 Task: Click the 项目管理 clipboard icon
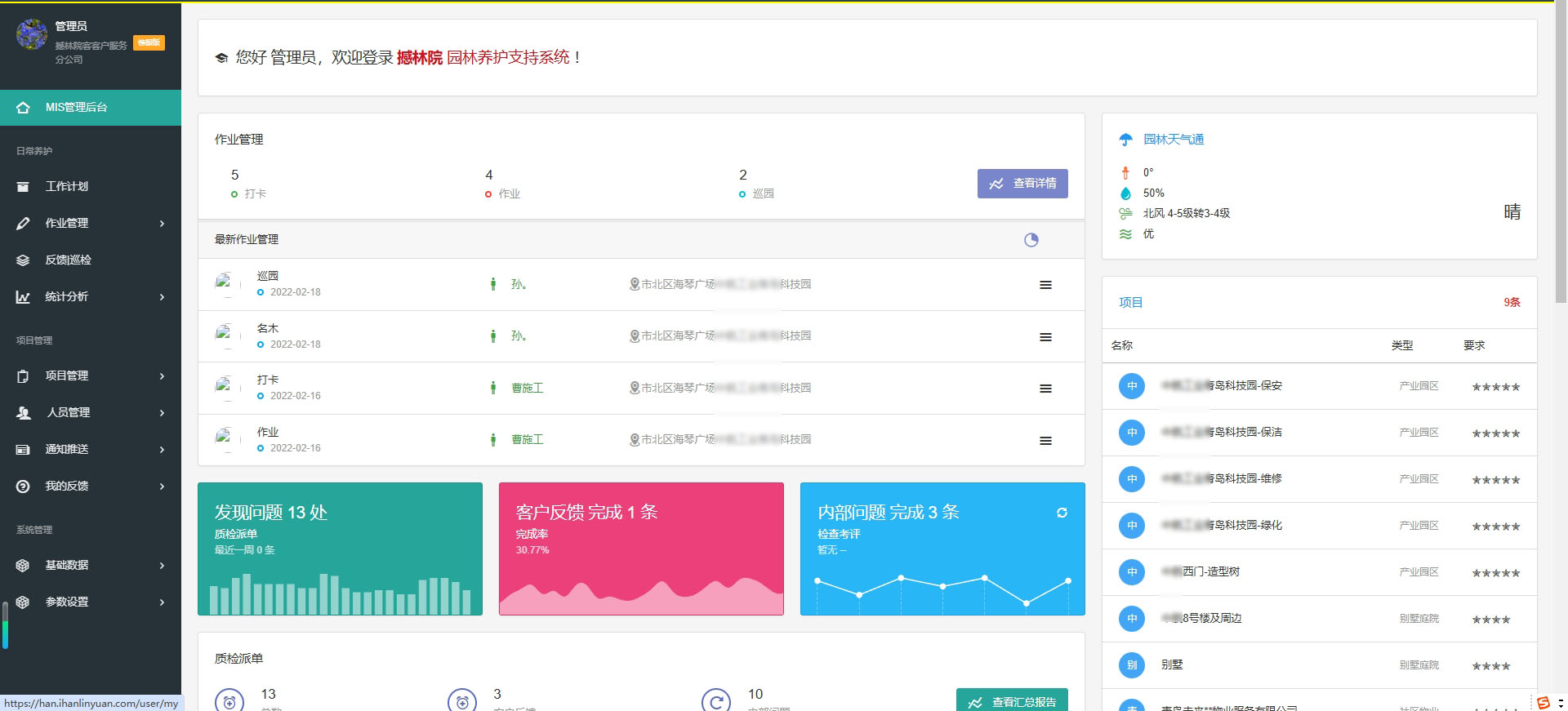[x=23, y=376]
